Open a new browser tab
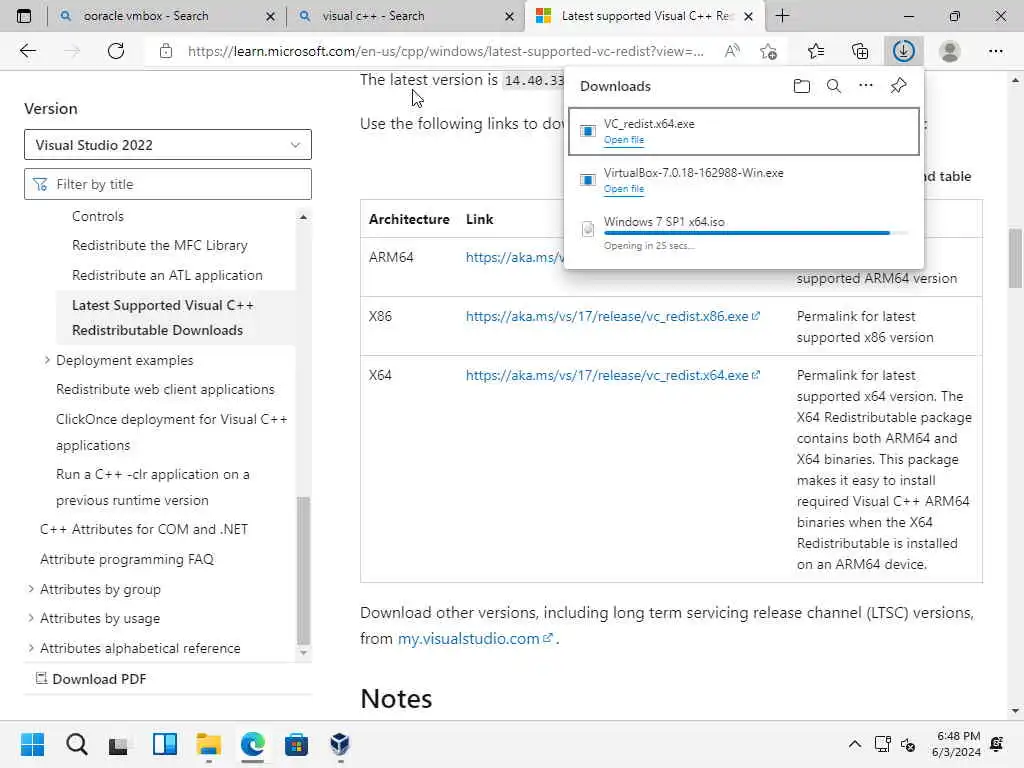 pos(782,16)
